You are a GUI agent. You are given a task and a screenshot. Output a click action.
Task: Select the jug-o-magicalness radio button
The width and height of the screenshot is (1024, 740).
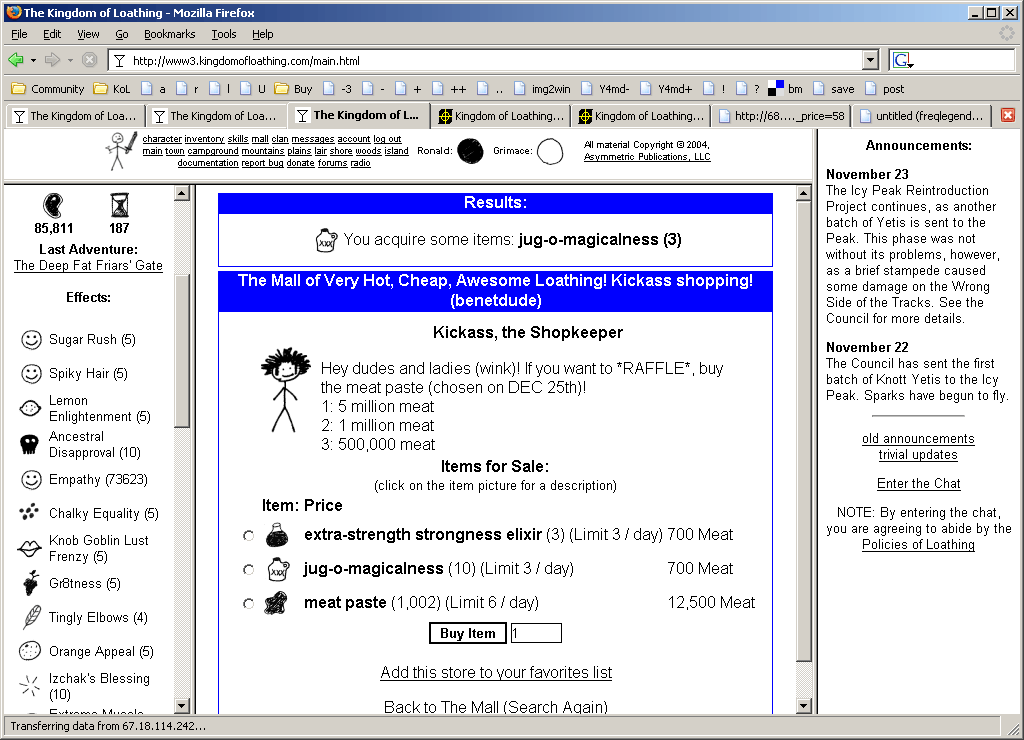pyautogui.click(x=248, y=570)
